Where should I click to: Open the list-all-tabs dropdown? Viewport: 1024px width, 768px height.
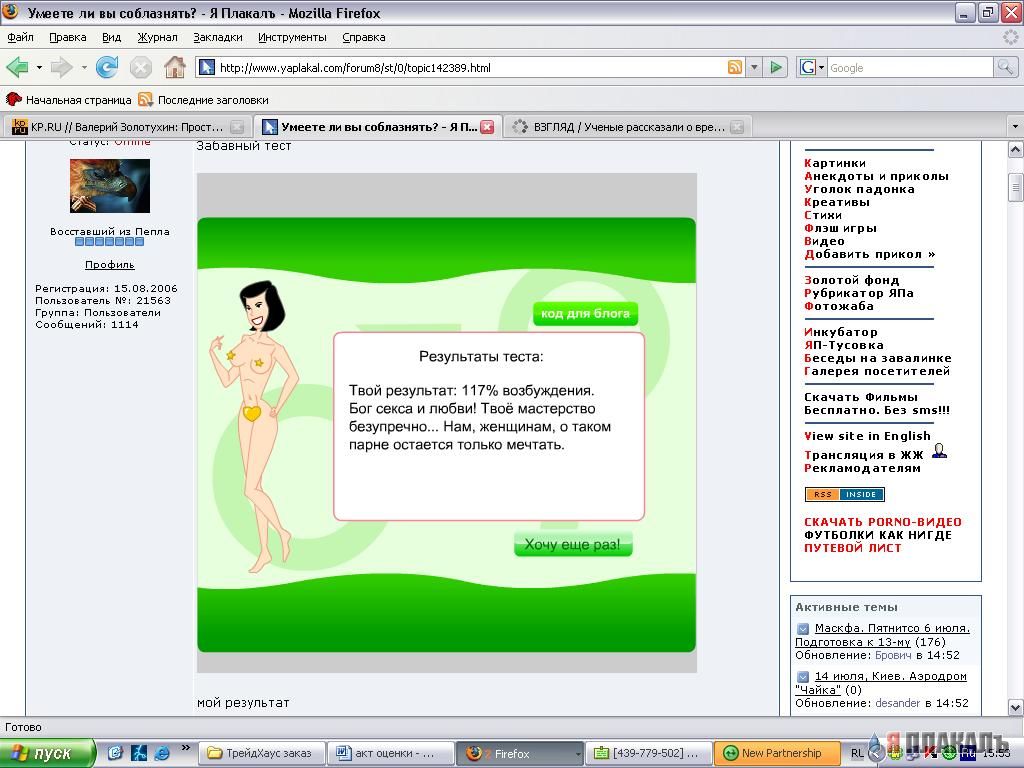[1014, 126]
